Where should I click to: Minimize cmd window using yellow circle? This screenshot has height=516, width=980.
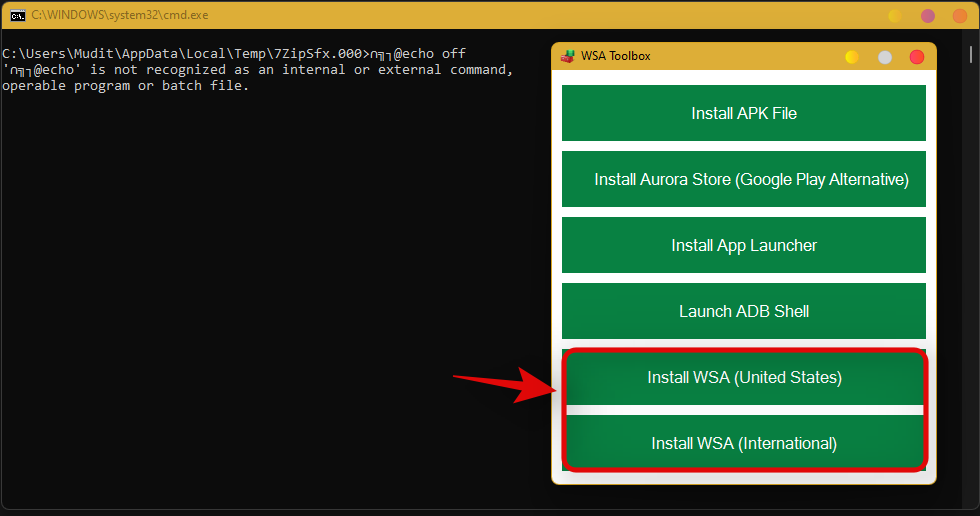pos(895,16)
